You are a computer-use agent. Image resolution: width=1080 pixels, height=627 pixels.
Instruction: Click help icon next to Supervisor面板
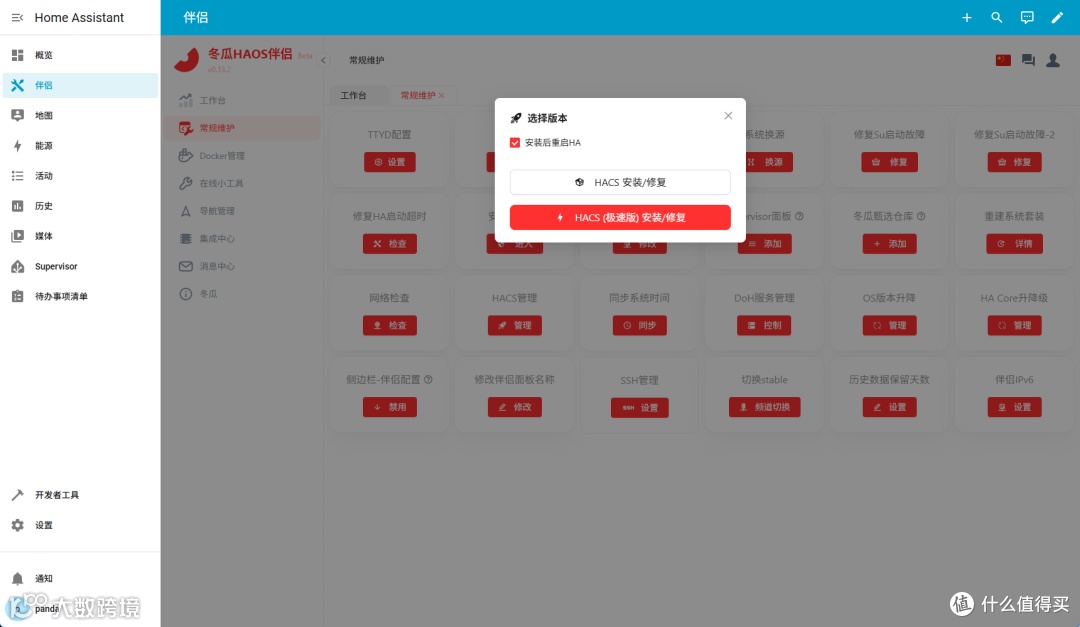pos(799,216)
